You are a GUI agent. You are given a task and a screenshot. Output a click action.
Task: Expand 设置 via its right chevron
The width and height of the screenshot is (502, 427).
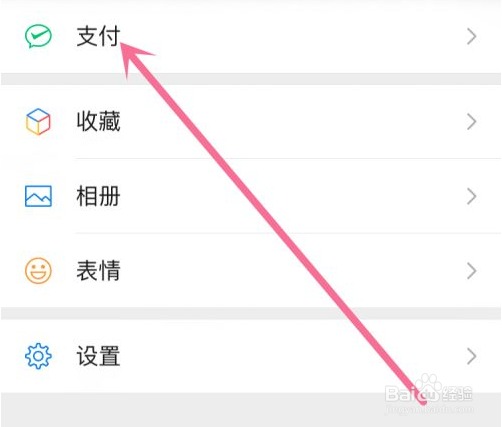coord(471,356)
